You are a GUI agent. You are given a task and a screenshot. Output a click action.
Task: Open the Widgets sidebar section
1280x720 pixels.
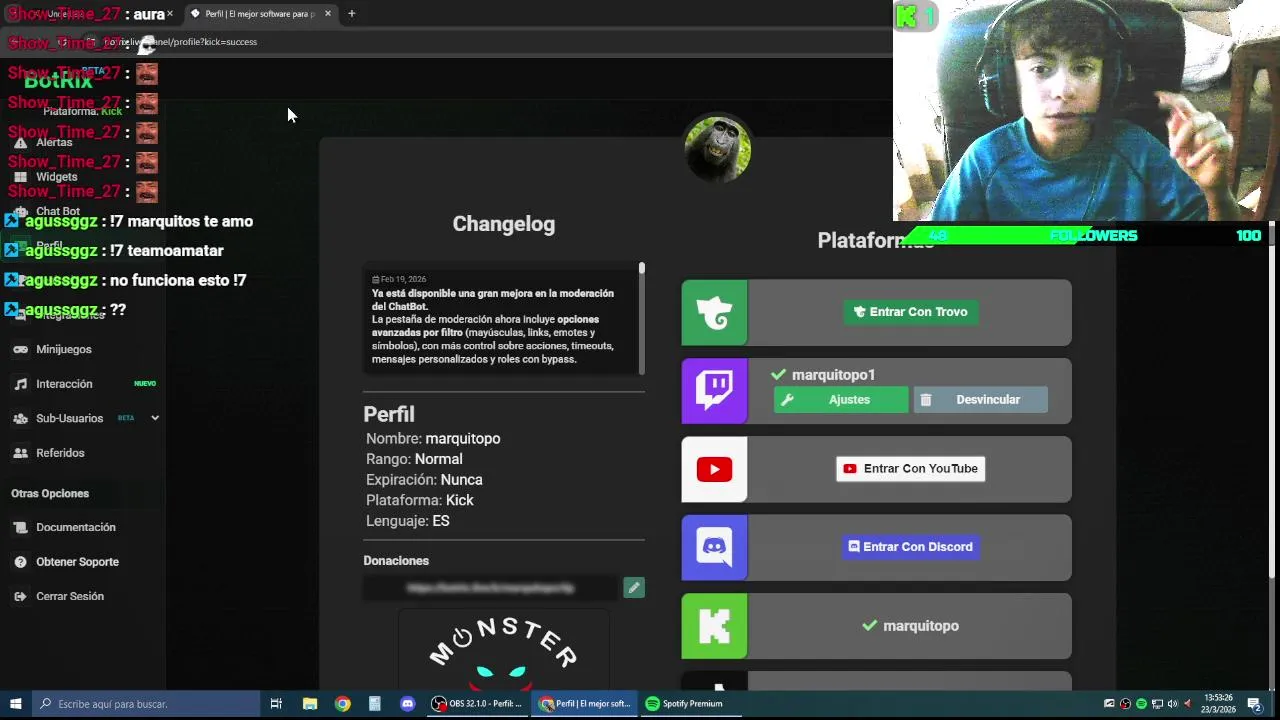(56, 177)
